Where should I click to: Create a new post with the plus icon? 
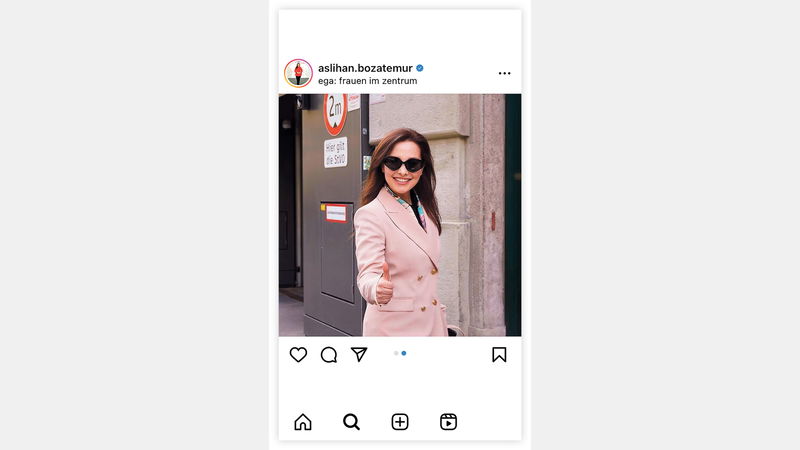400,422
